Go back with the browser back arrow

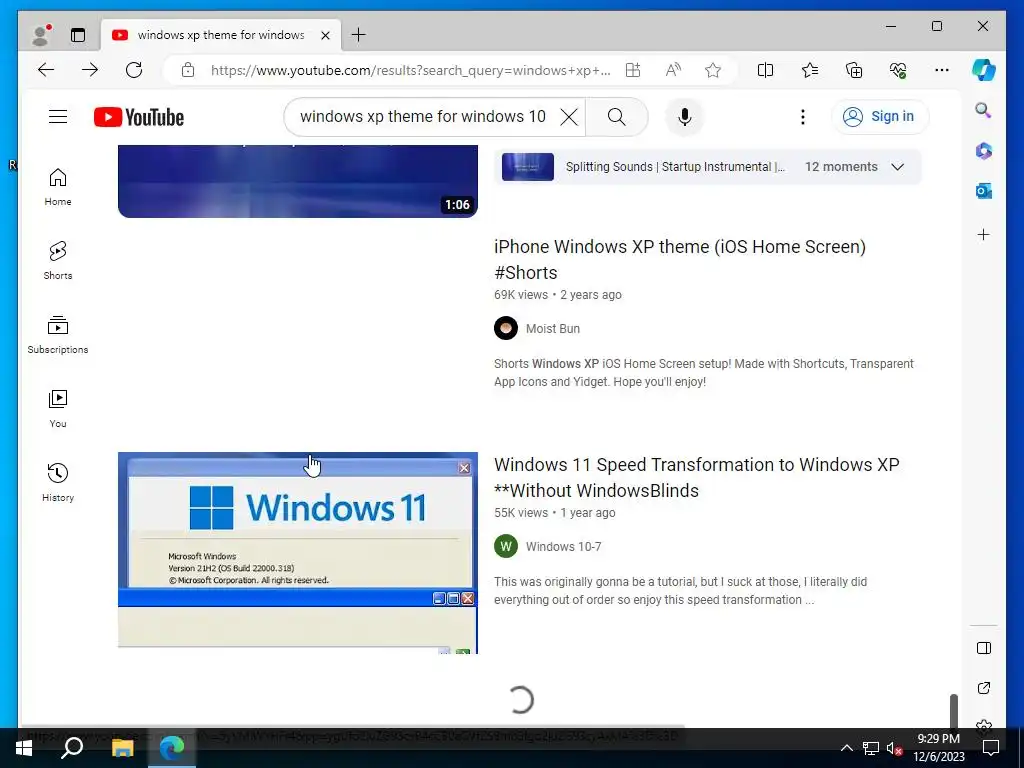pyautogui.click(x=46, y=70)
